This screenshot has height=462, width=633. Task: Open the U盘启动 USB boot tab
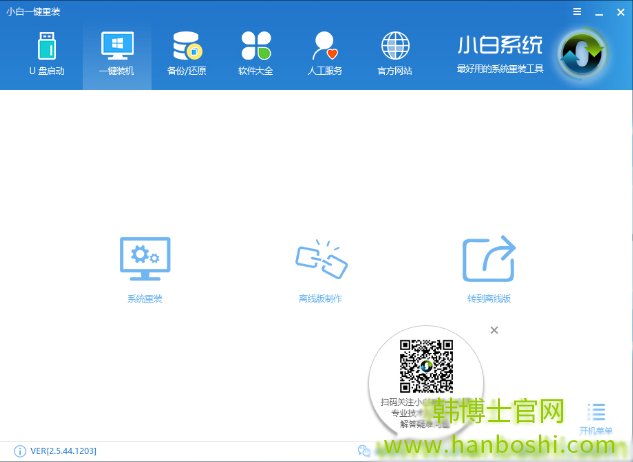point(46,53)
